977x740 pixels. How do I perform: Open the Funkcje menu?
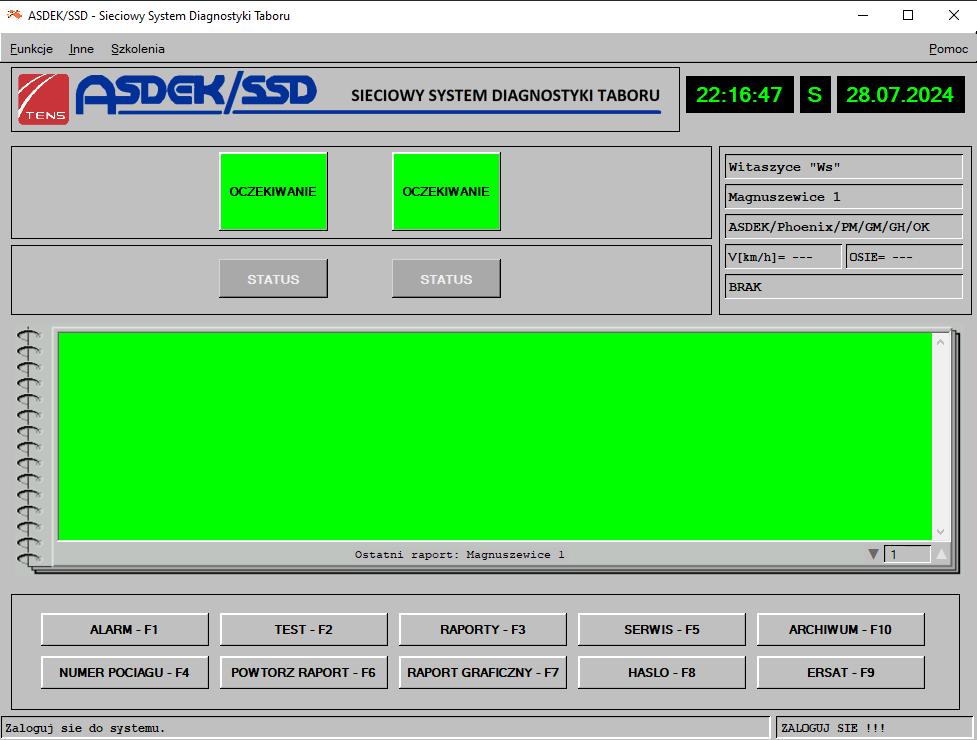[31, 48]
